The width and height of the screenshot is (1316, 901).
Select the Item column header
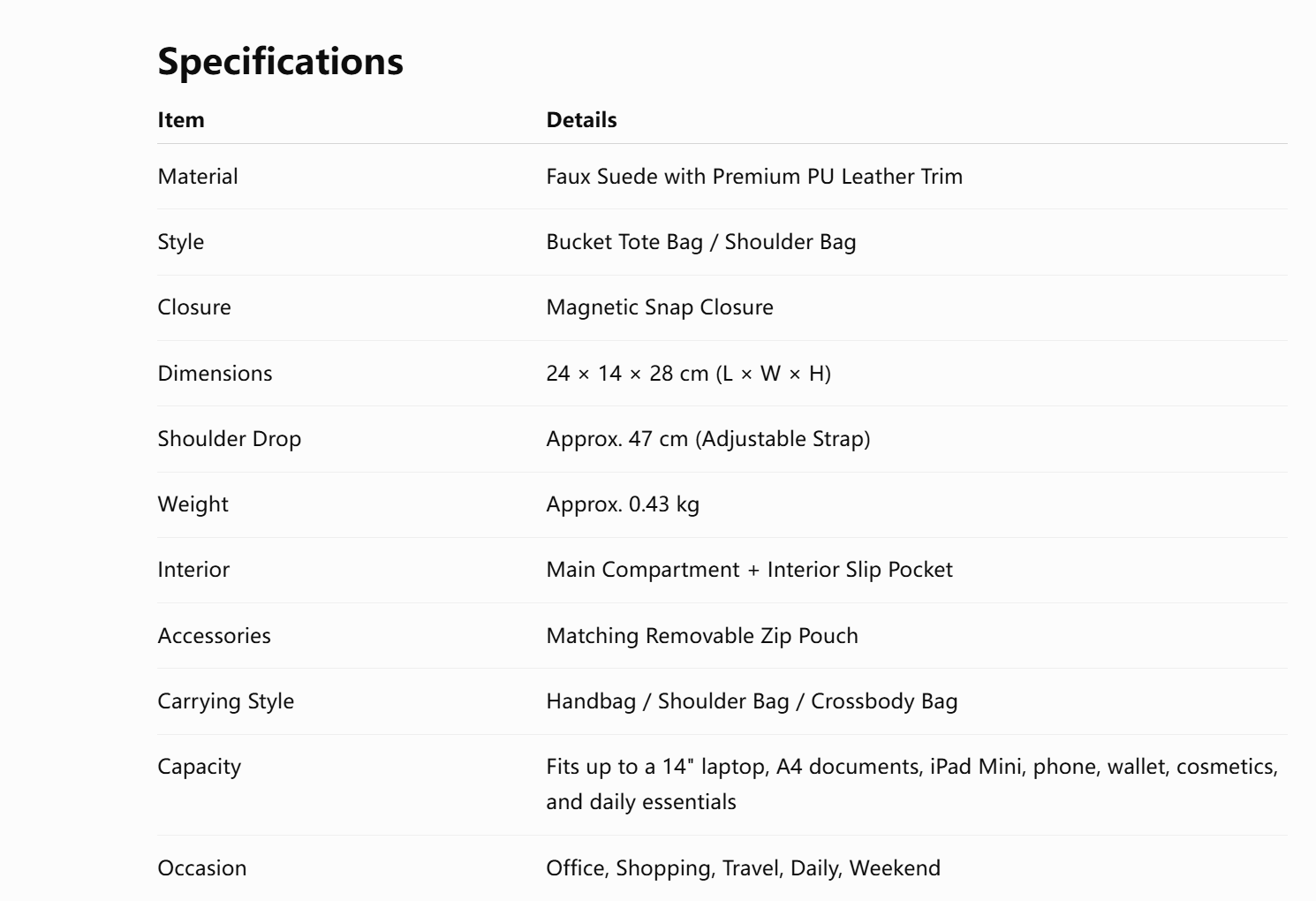181,120
